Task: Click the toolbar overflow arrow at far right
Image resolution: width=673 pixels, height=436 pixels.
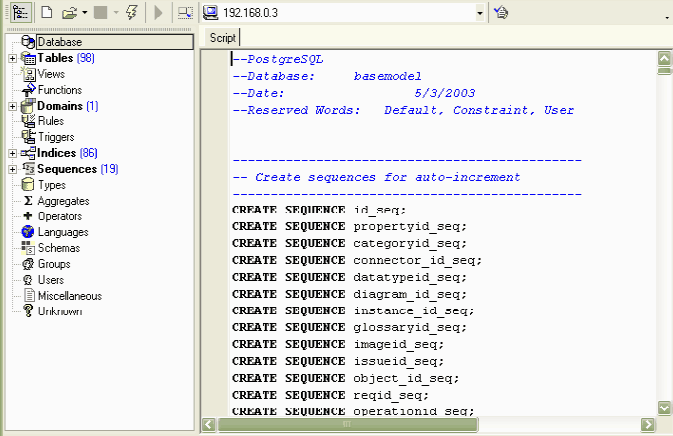Action: pos(667,17)
